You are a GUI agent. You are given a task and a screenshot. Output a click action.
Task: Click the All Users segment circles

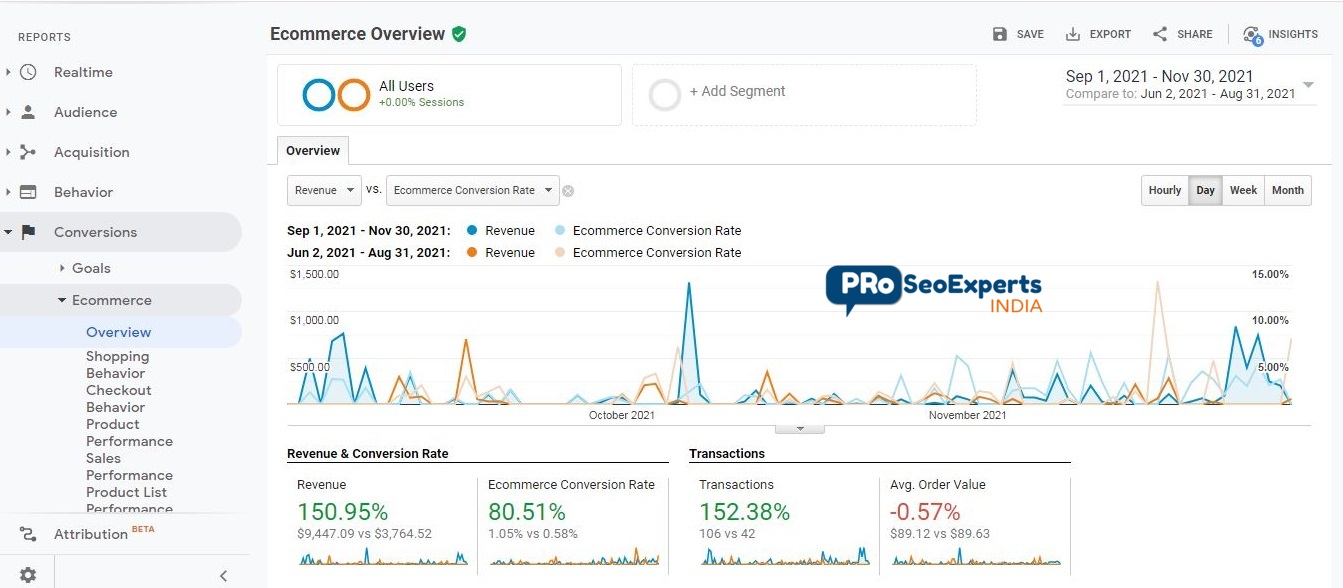[x=336, y=95]
